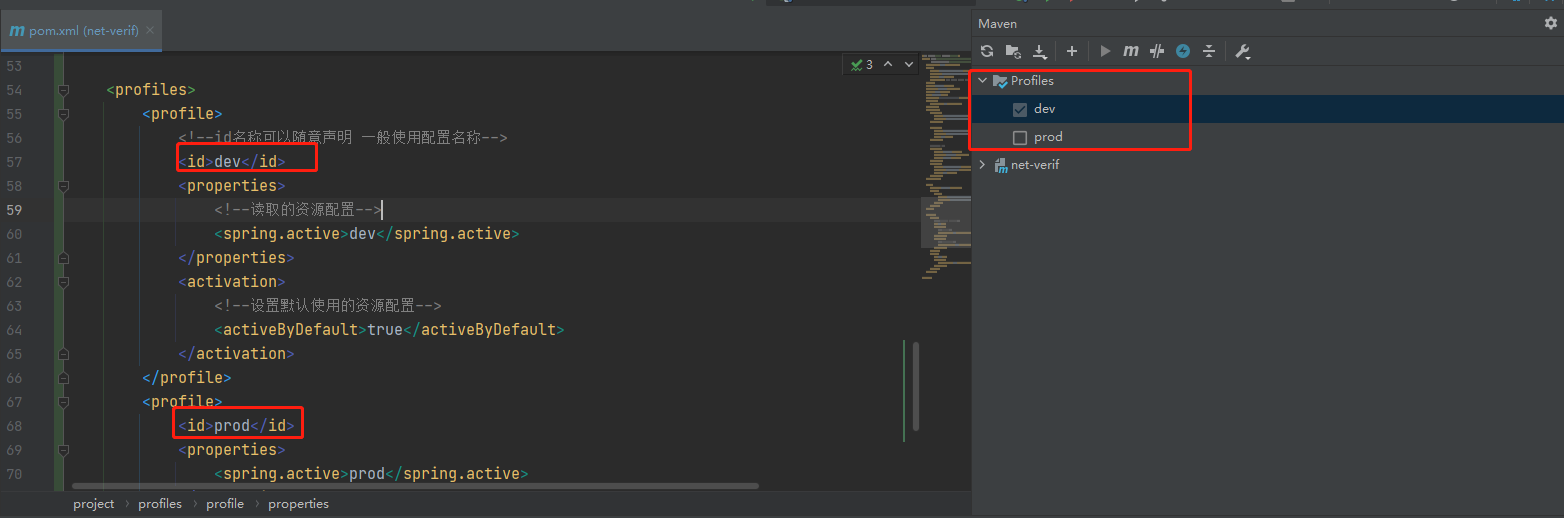Collapse the Profiles tree node
The image size is (1564, 518).
point(983,81)
